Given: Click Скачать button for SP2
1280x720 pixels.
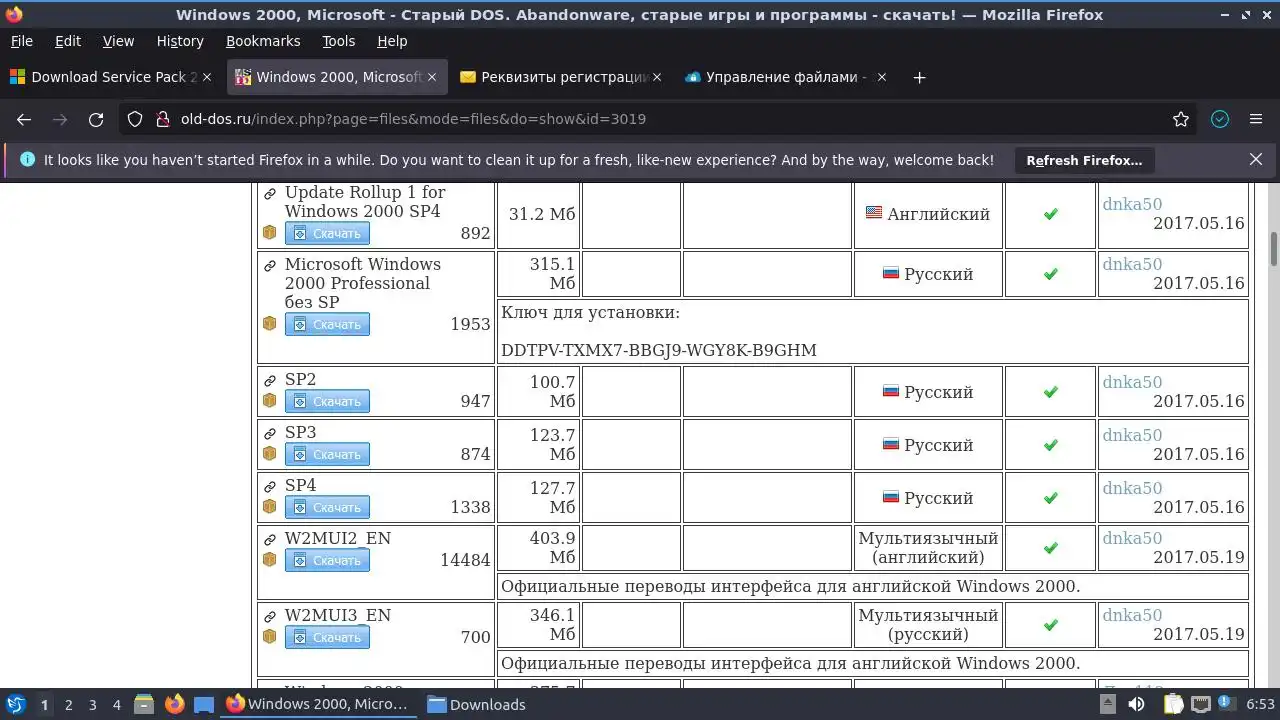Looking at the screenshot, I should 327,401.
